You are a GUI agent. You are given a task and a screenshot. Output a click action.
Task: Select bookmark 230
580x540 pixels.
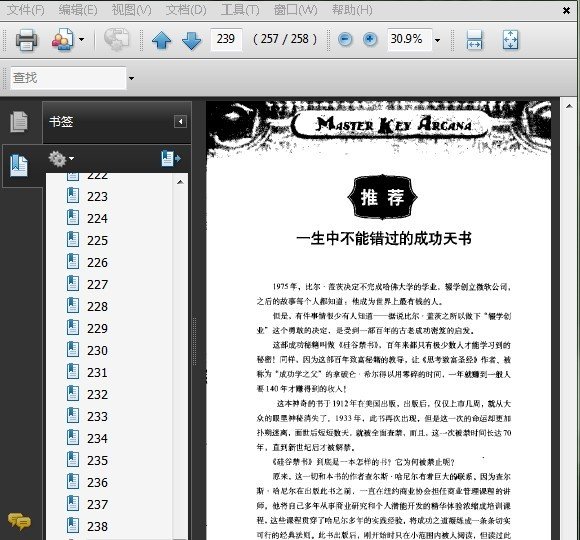(x=98, y=351)
